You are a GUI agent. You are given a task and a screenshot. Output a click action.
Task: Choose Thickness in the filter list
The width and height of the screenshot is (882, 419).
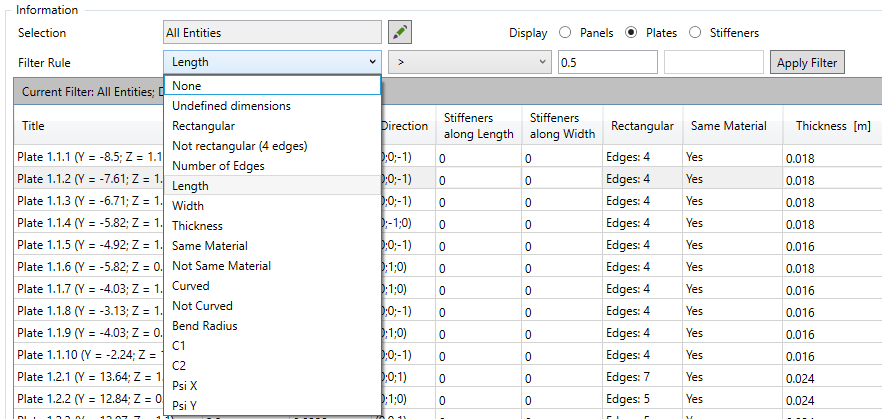pyautogui.click(x=272, y=226)
